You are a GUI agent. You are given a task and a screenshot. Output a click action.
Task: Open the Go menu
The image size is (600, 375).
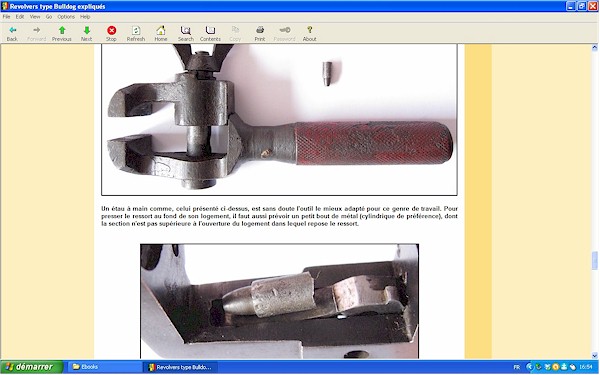tap(49, 17)
